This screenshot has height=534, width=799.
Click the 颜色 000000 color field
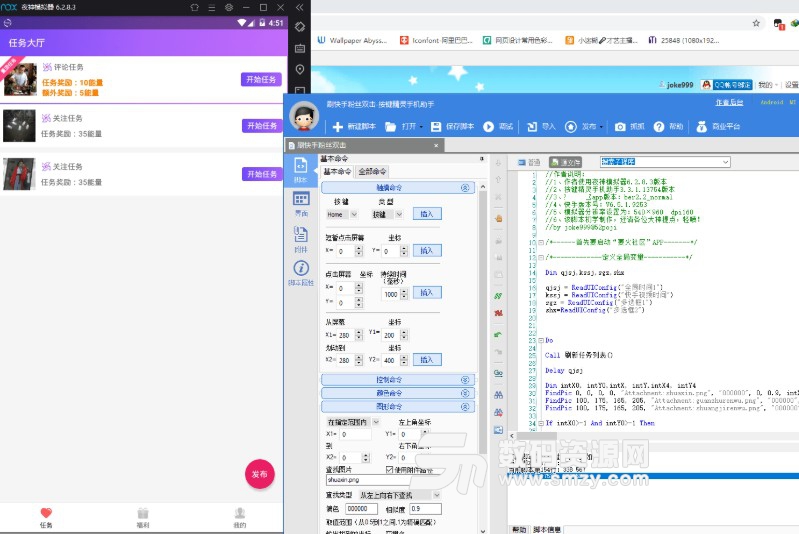(x=361, y=509)
